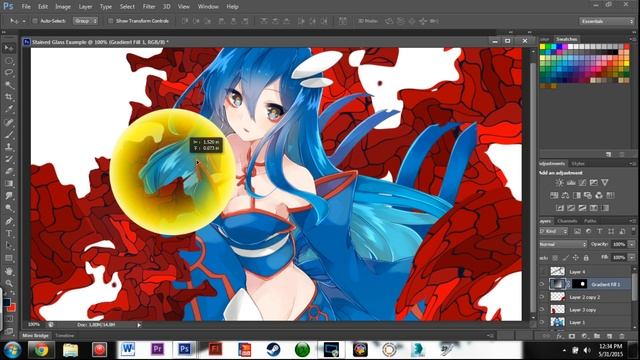
Task: Toggle visibility of Layer 4
Action: tap(542, 271)
